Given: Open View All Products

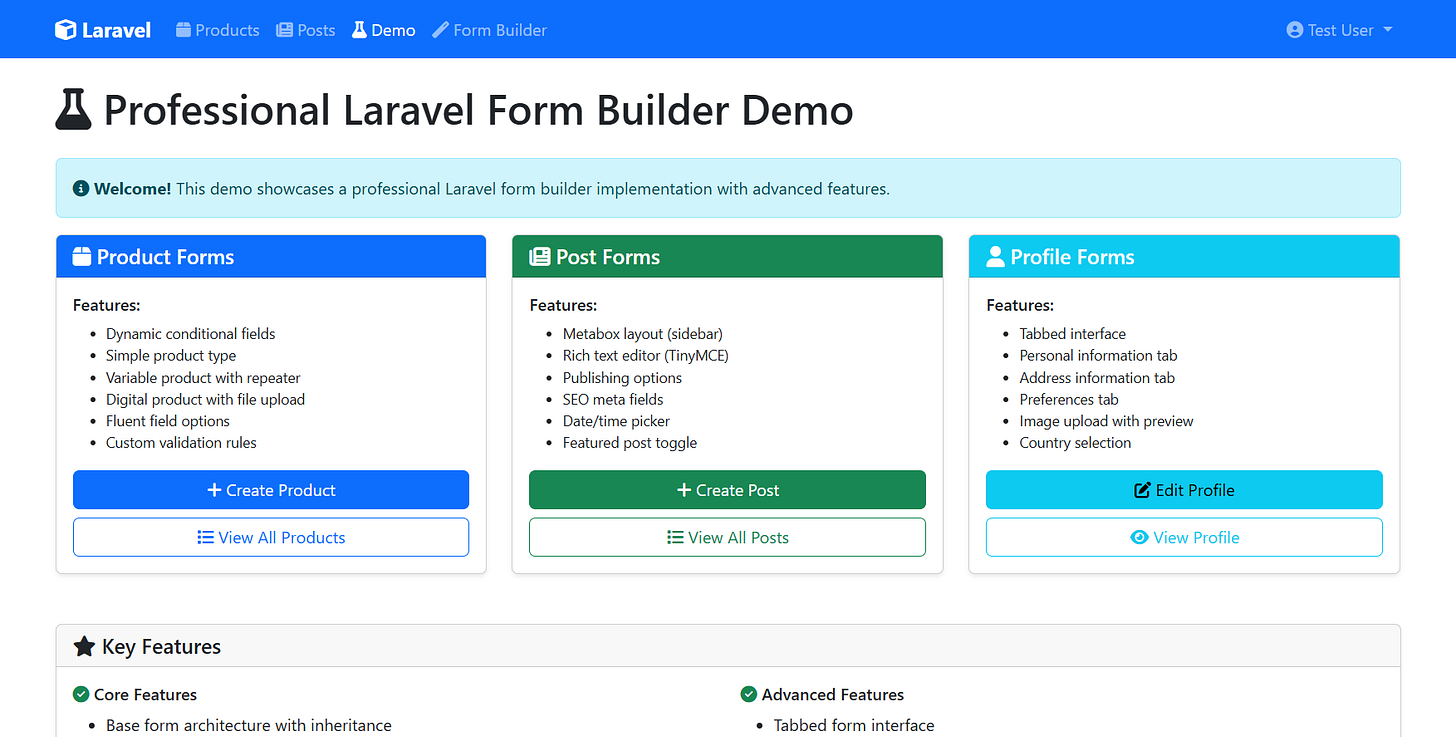Looking at the screenshot, I should pos(271,537).
